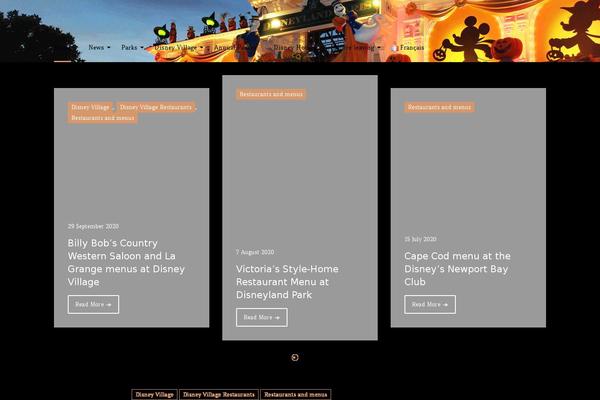This screenshot has width=600, height=400.
Task: Expand the Disney Village navigation menu
Action: [178, 47]
